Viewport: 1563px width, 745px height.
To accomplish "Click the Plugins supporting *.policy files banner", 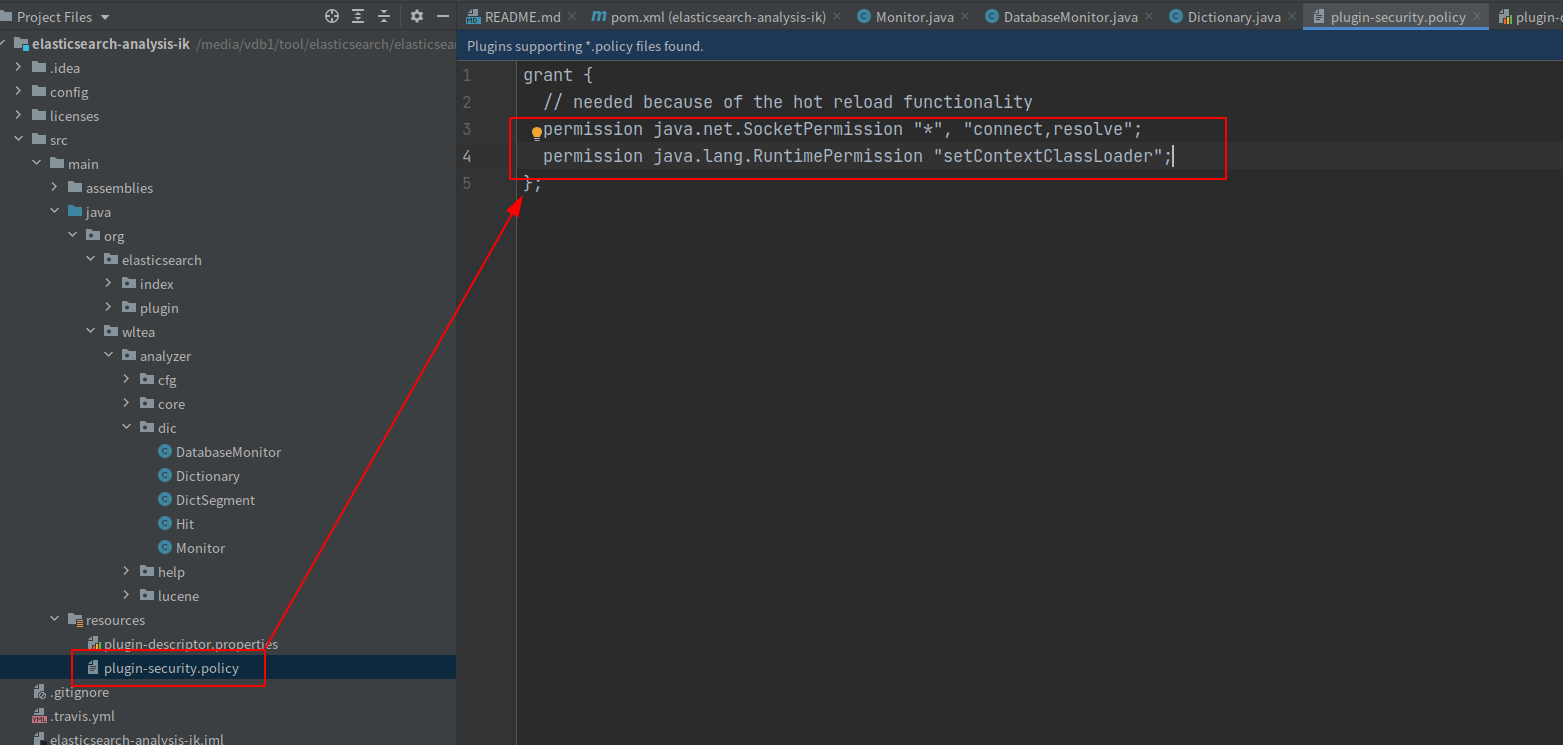I will [x=1010, y=46].
